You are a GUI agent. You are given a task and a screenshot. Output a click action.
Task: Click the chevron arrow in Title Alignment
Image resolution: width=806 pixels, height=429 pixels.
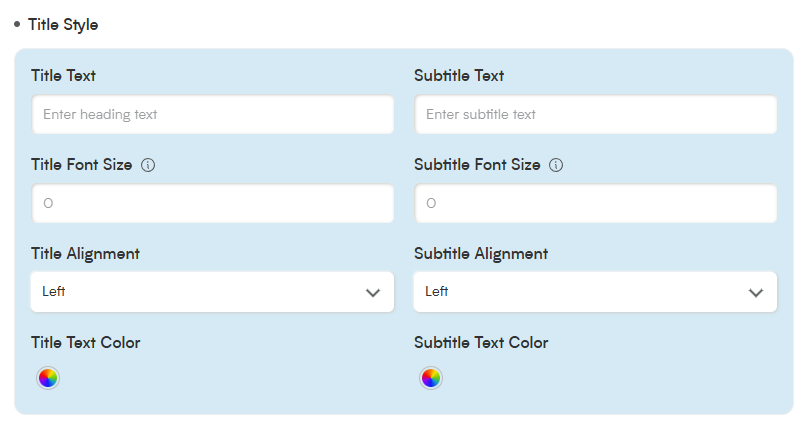[373, 293]
